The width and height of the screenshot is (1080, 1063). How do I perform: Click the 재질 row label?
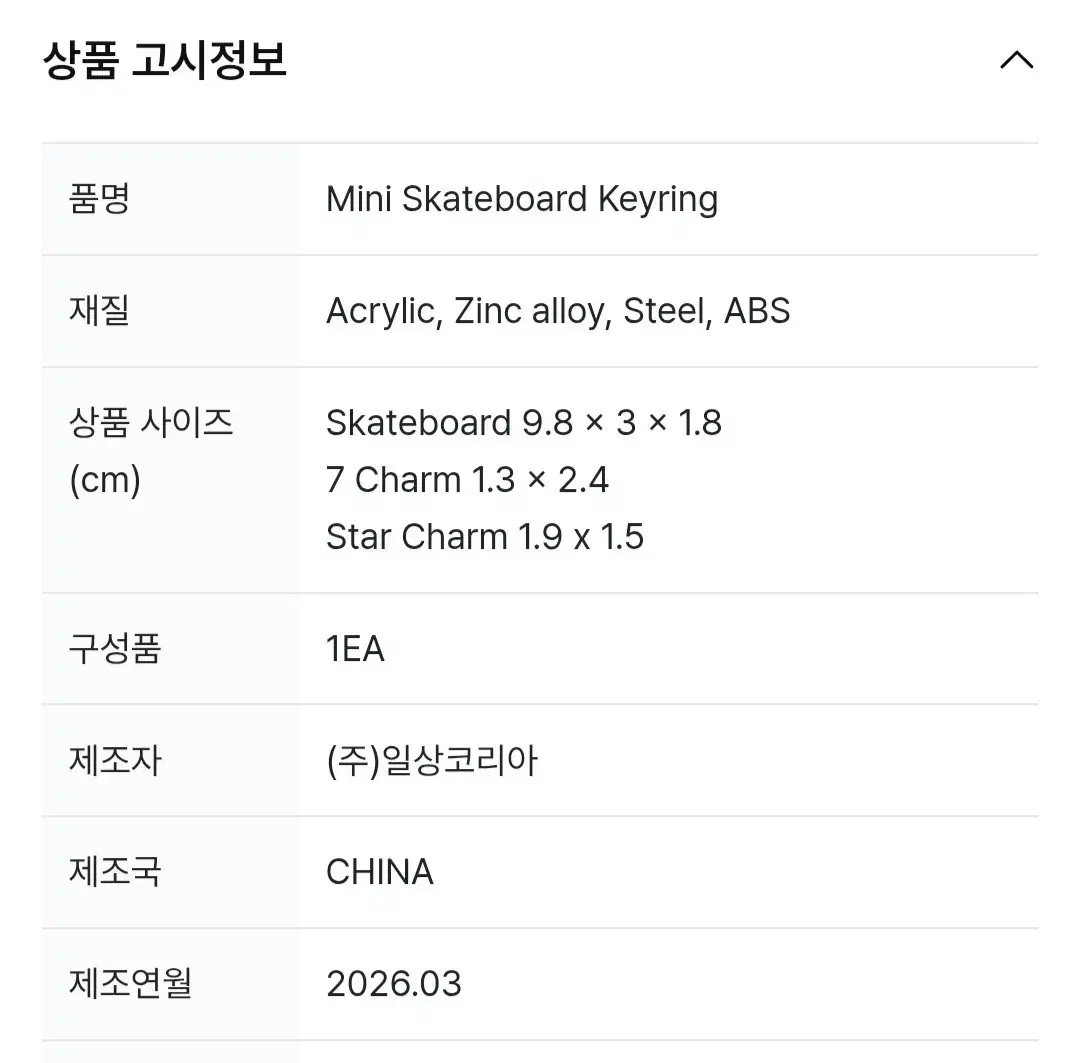99,311
